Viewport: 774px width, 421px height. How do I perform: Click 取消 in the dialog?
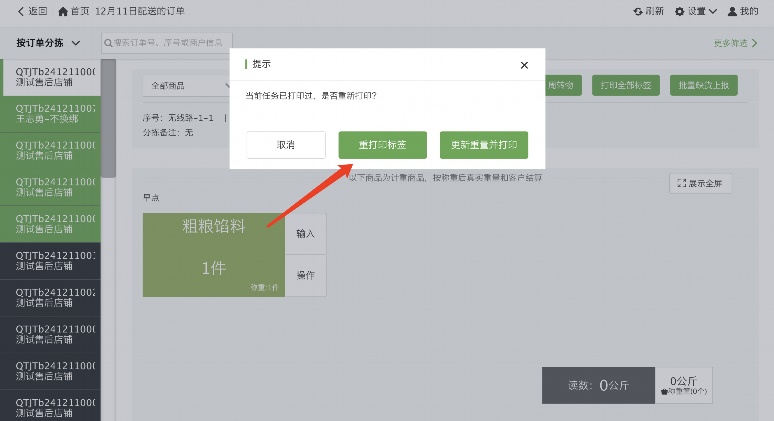click(x=286, y=145)
